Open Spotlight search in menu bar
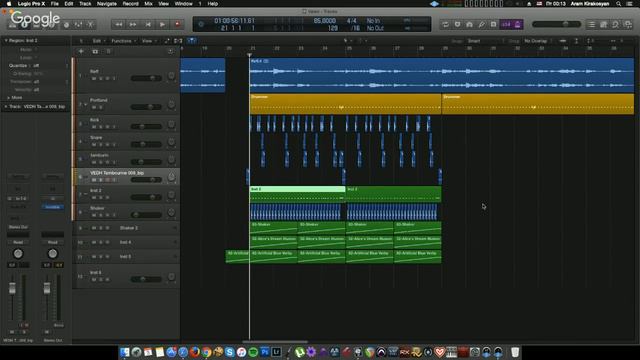 tap(619, 4)
